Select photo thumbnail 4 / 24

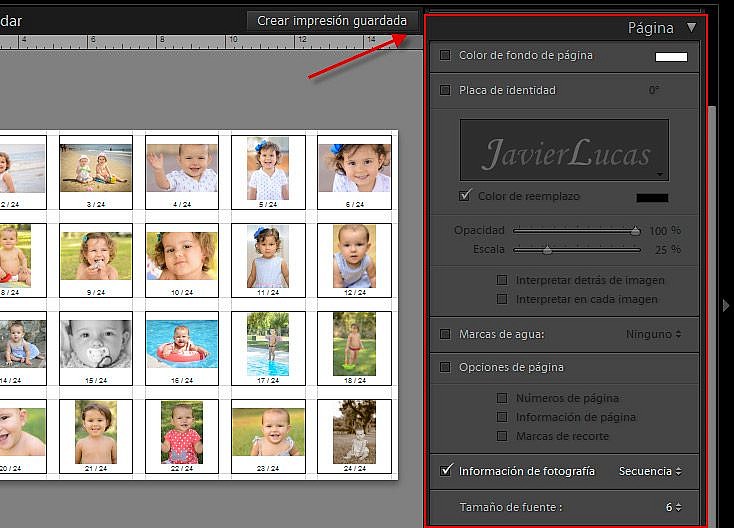[182, 172]
